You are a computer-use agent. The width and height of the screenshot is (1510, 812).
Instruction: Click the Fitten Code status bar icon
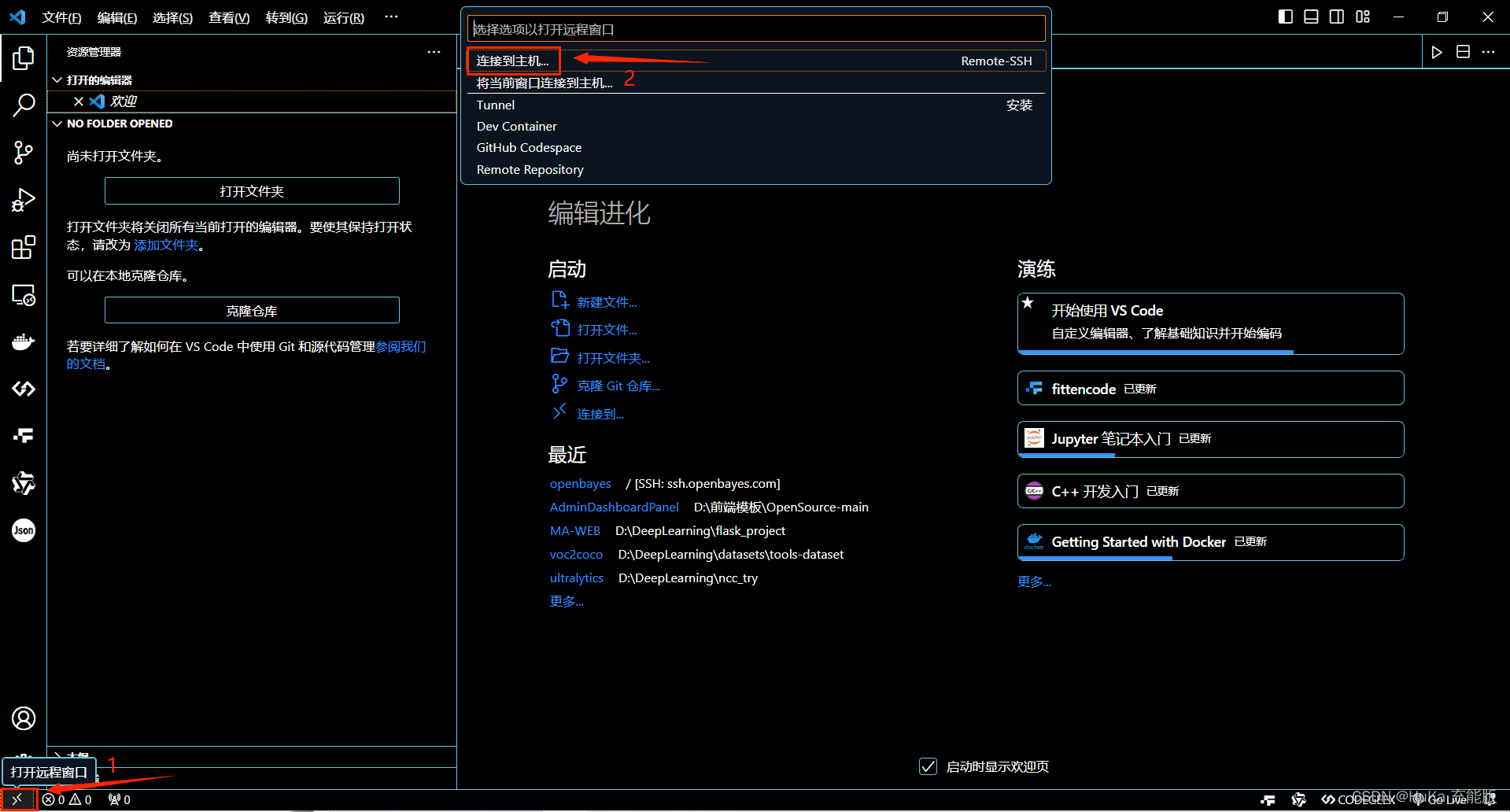click(x=1268, y=799)
